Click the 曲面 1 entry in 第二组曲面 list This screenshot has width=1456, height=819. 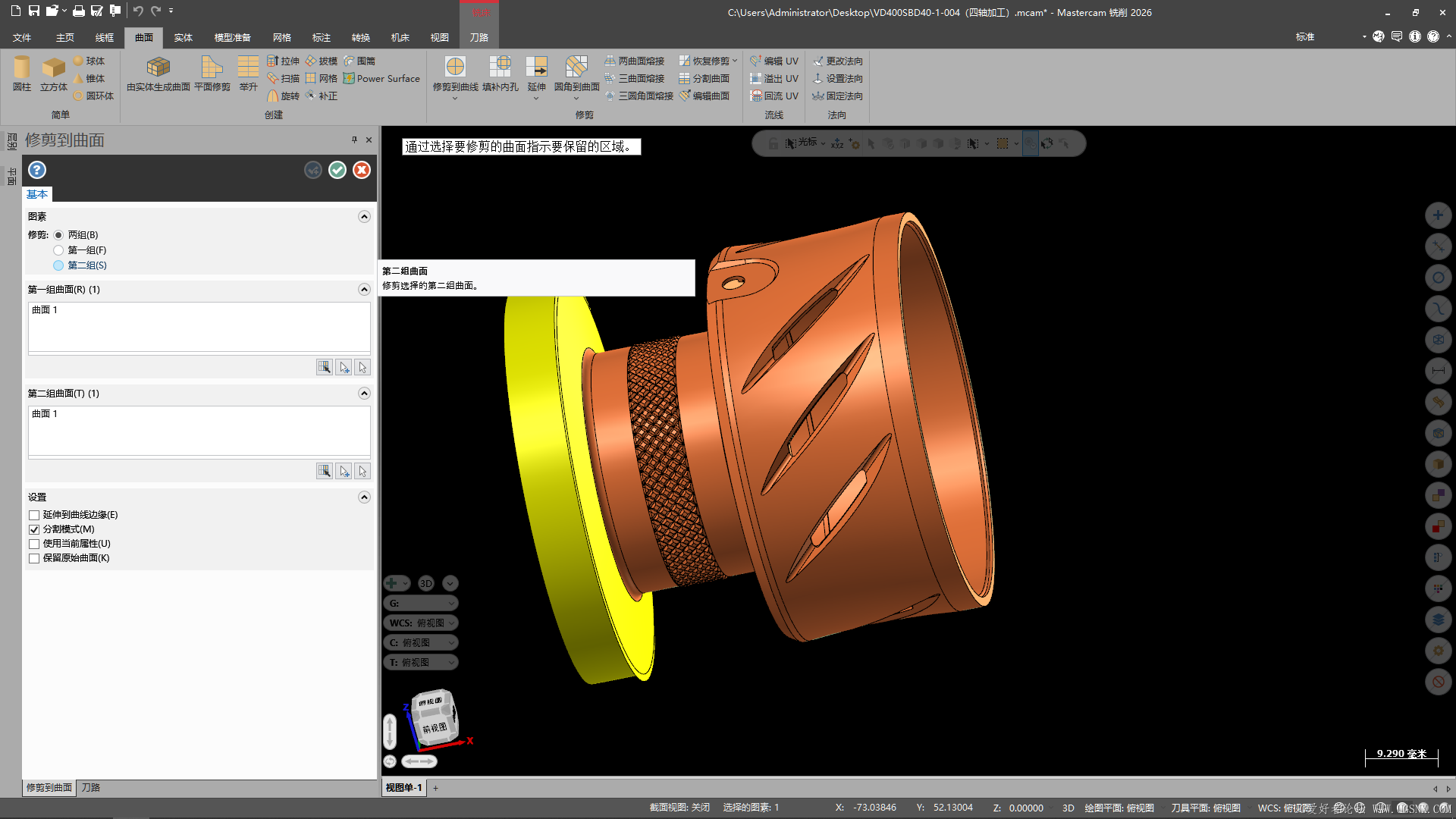click(x=45, y=414)
